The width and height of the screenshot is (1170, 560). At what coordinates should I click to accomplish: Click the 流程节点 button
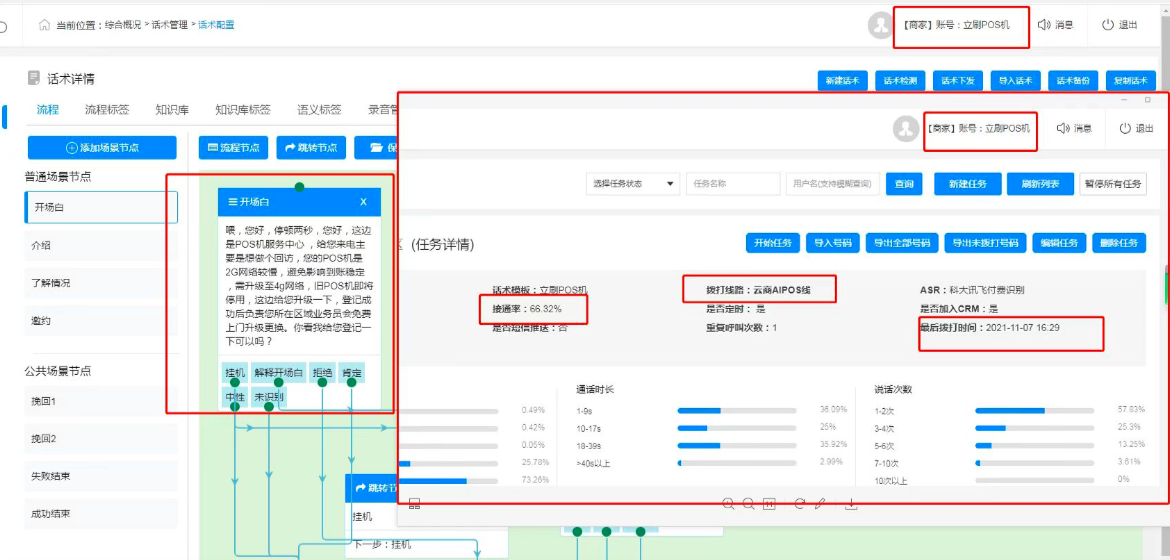[x=234, y=148]
